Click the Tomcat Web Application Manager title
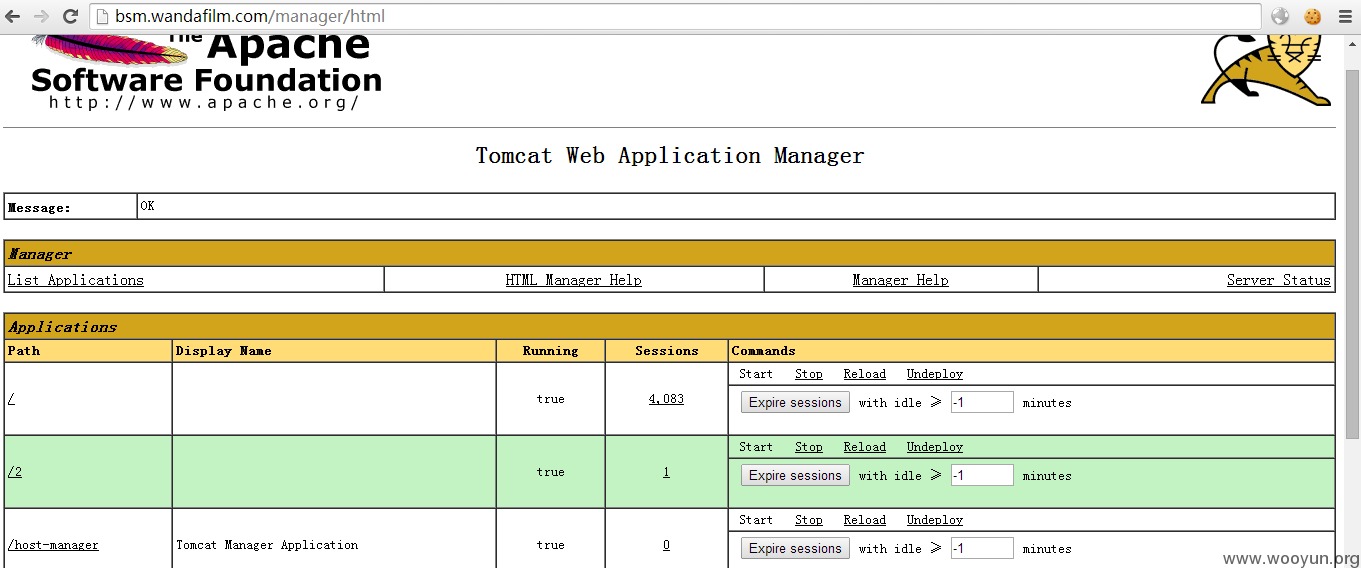 pyautogui.click(x=670, y=156)
